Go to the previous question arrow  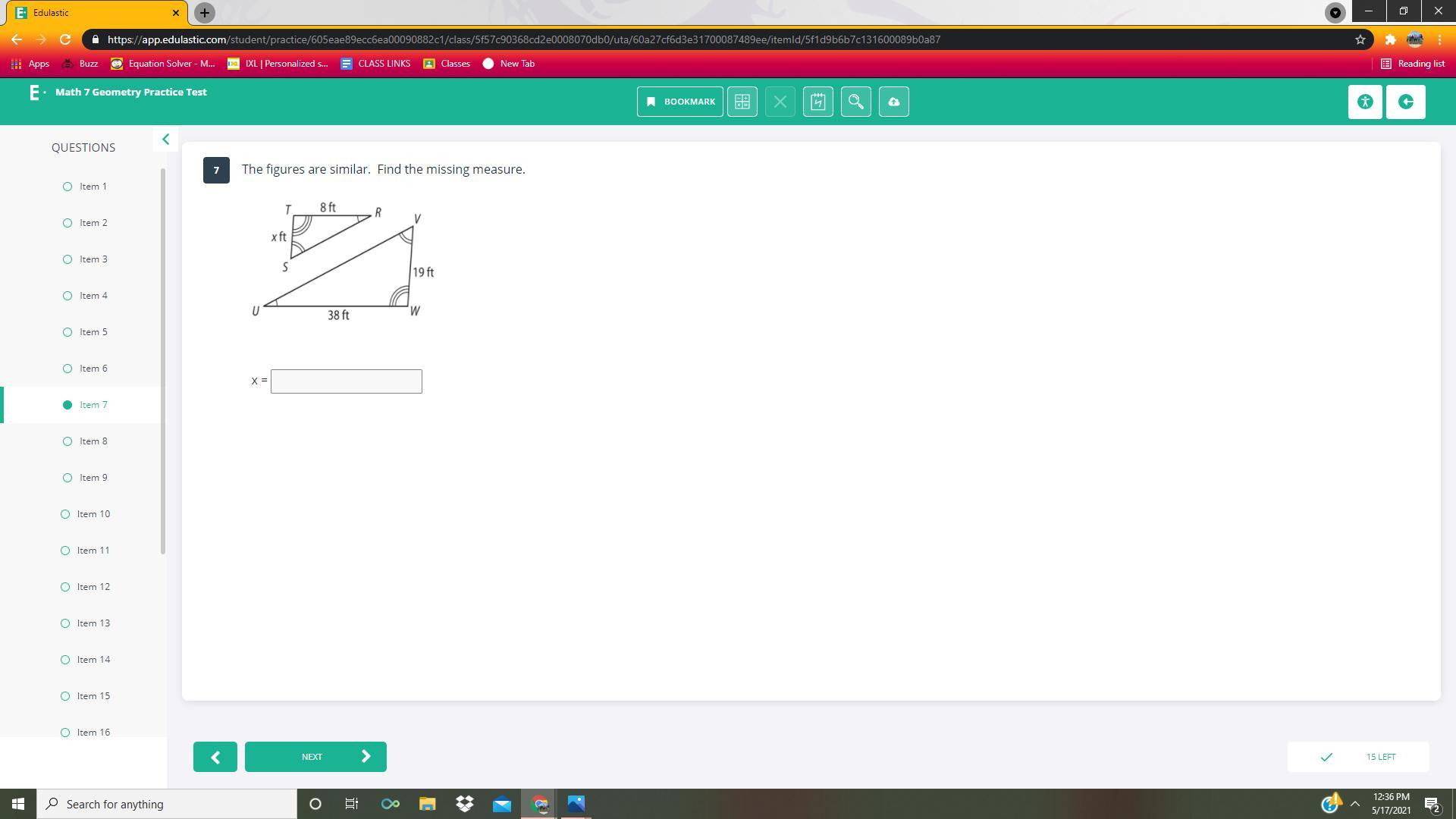(x=215, y=757)
